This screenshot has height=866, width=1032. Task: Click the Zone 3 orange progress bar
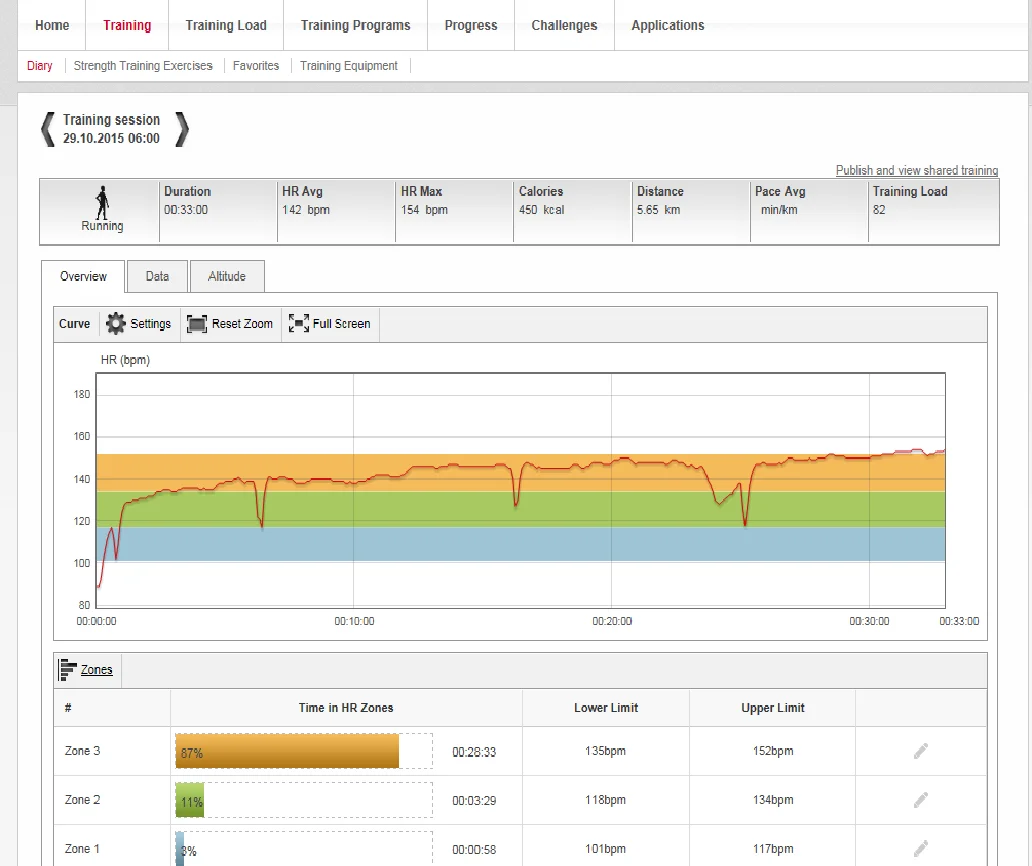click(287, 752)
